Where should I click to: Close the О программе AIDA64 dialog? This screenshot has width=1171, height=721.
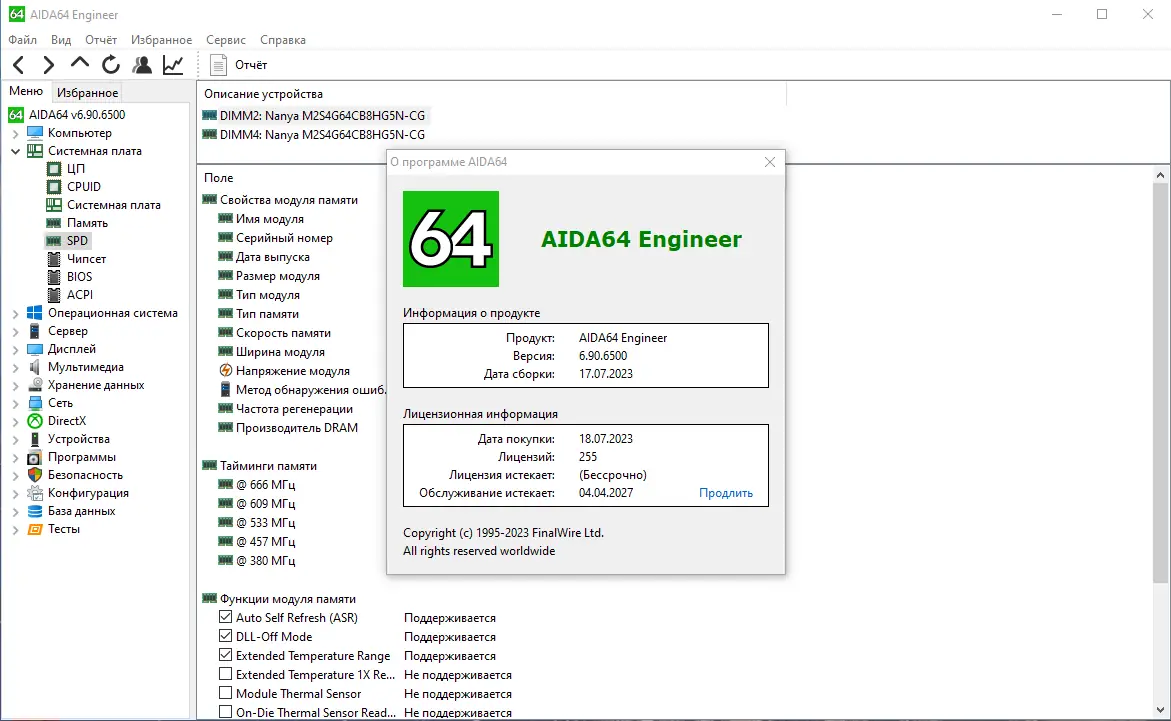click(770, 162)
